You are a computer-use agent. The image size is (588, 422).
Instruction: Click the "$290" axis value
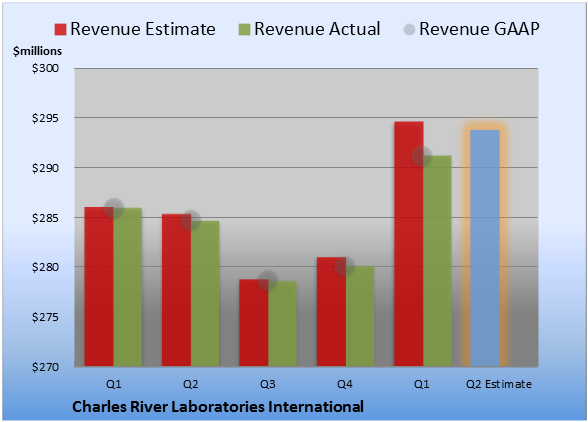[45, 168]
